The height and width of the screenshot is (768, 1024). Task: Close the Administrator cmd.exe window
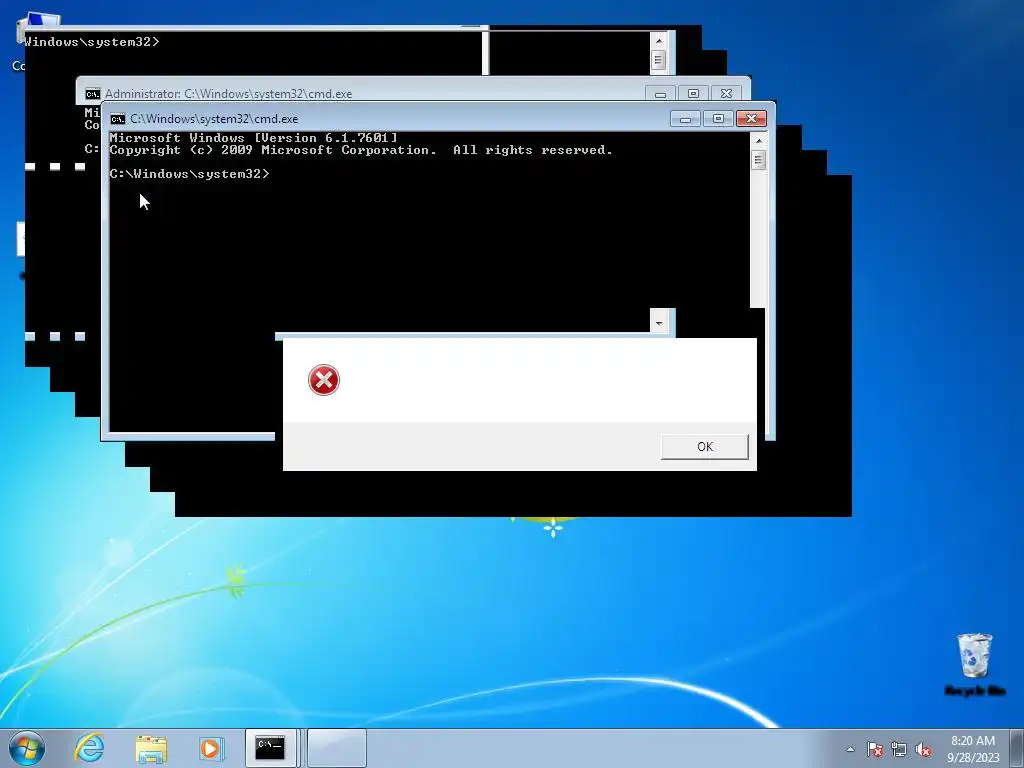(726, 94)
